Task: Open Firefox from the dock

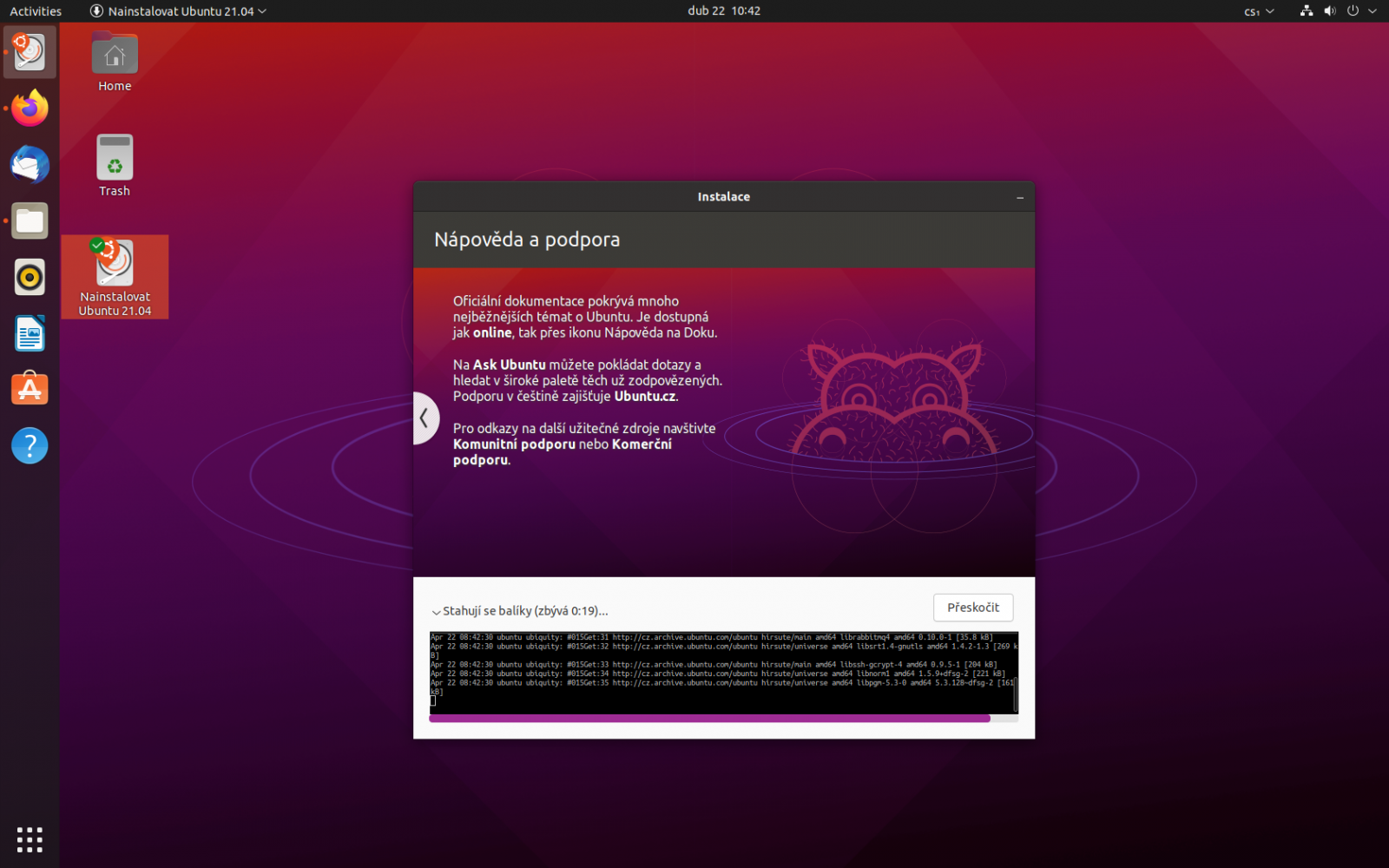Action: point(29,108)
